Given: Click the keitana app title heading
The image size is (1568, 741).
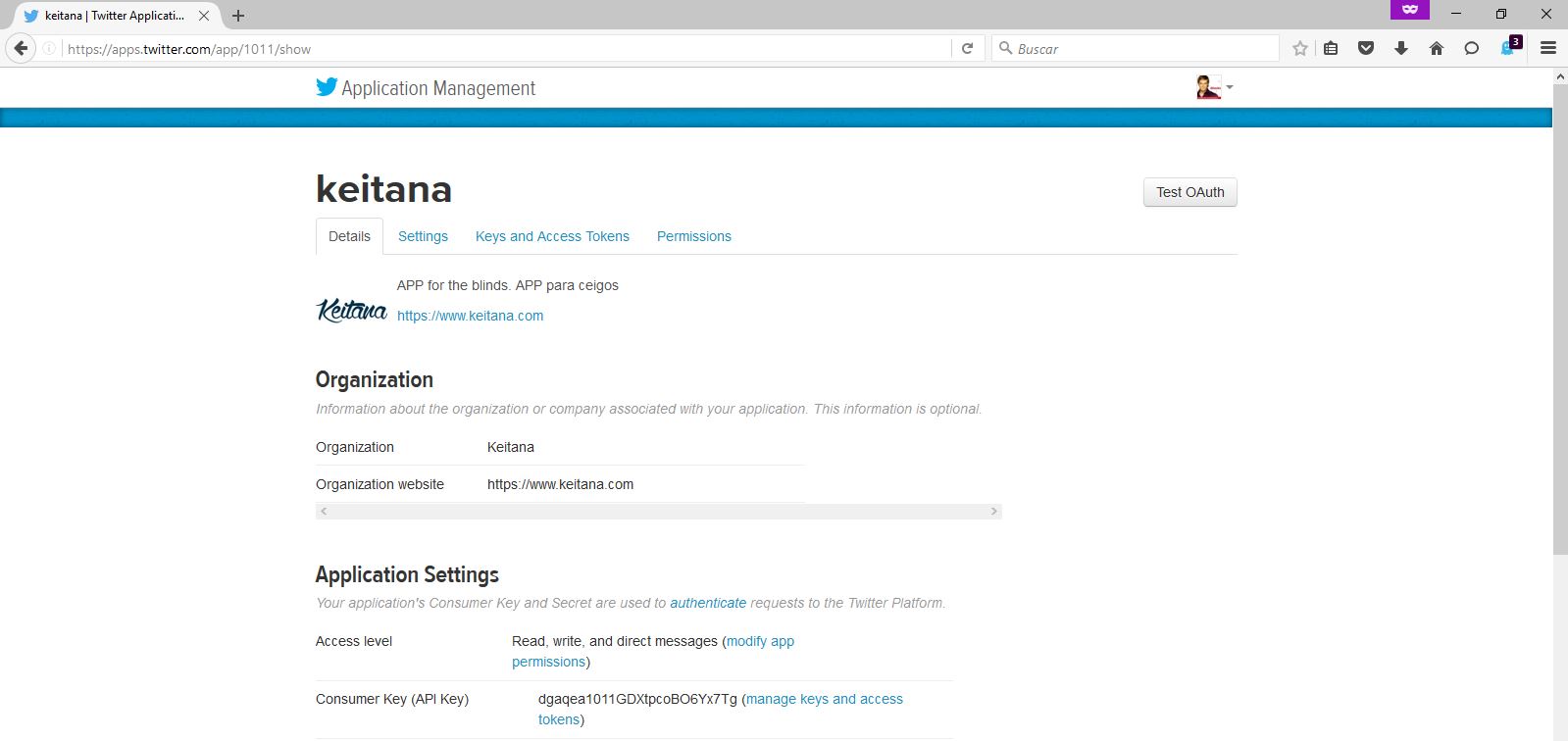Looking at the screenshot, I should click(383, 189).
